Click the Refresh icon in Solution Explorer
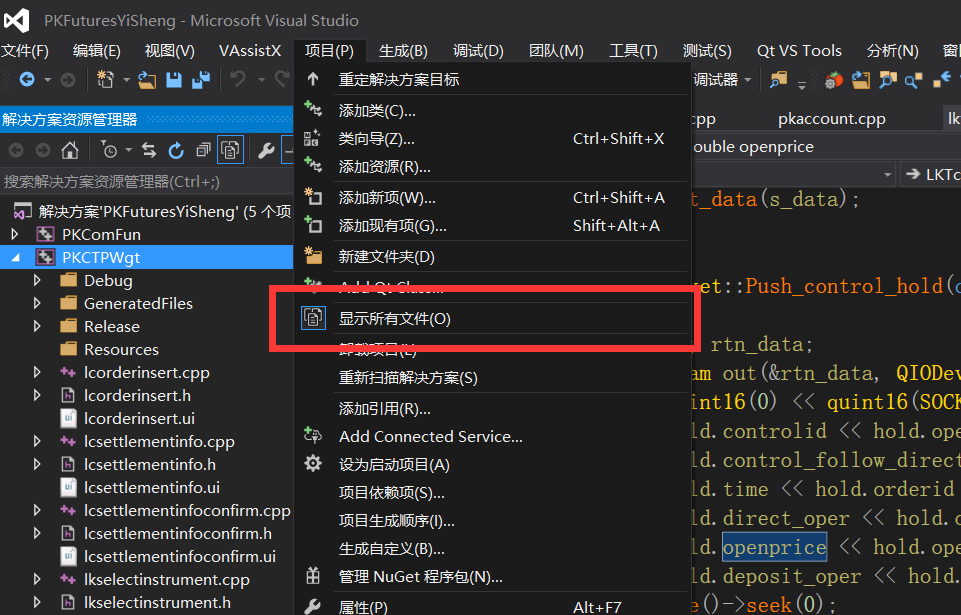The image size is (961, 615). coord(177,150)
